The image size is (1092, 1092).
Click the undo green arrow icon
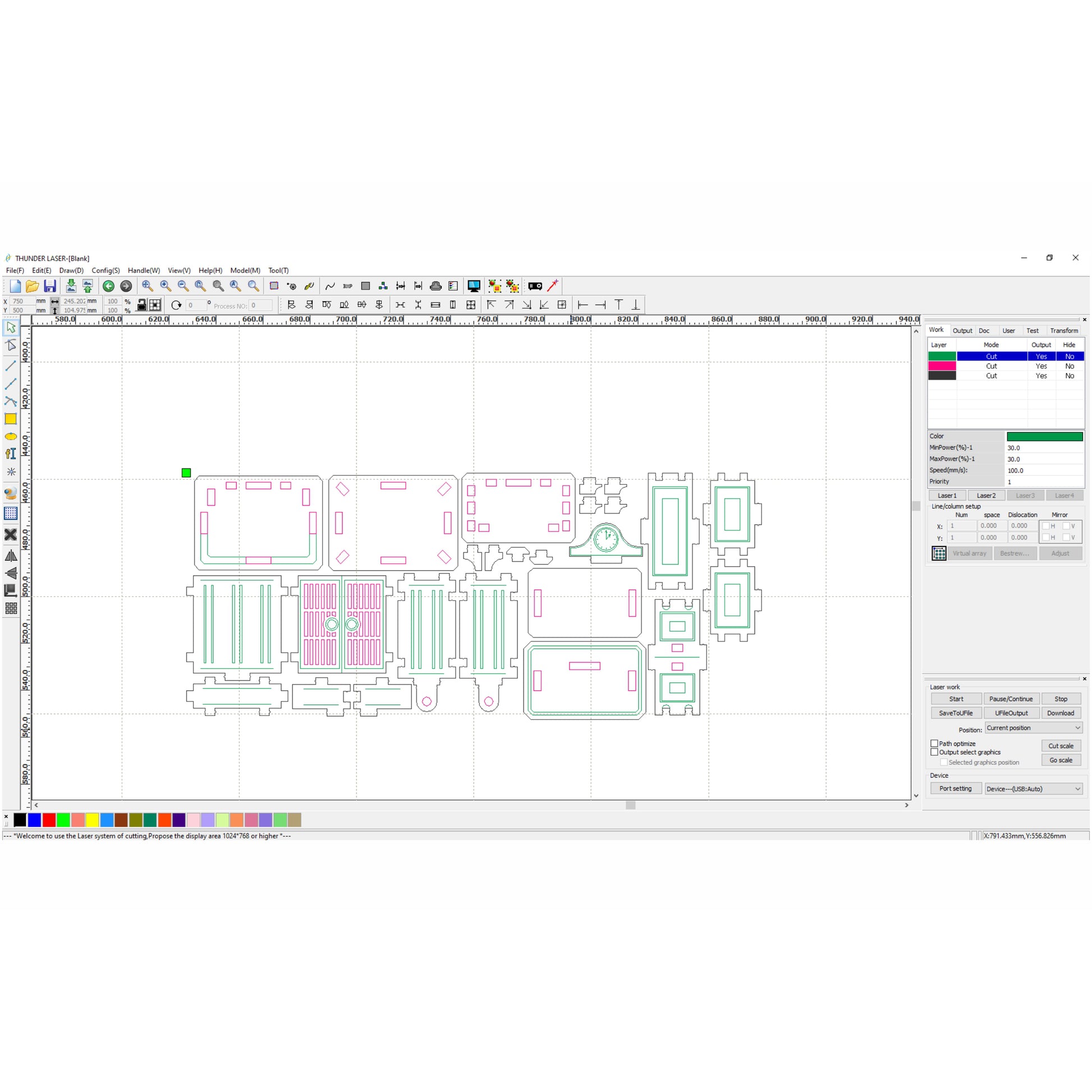108,286
